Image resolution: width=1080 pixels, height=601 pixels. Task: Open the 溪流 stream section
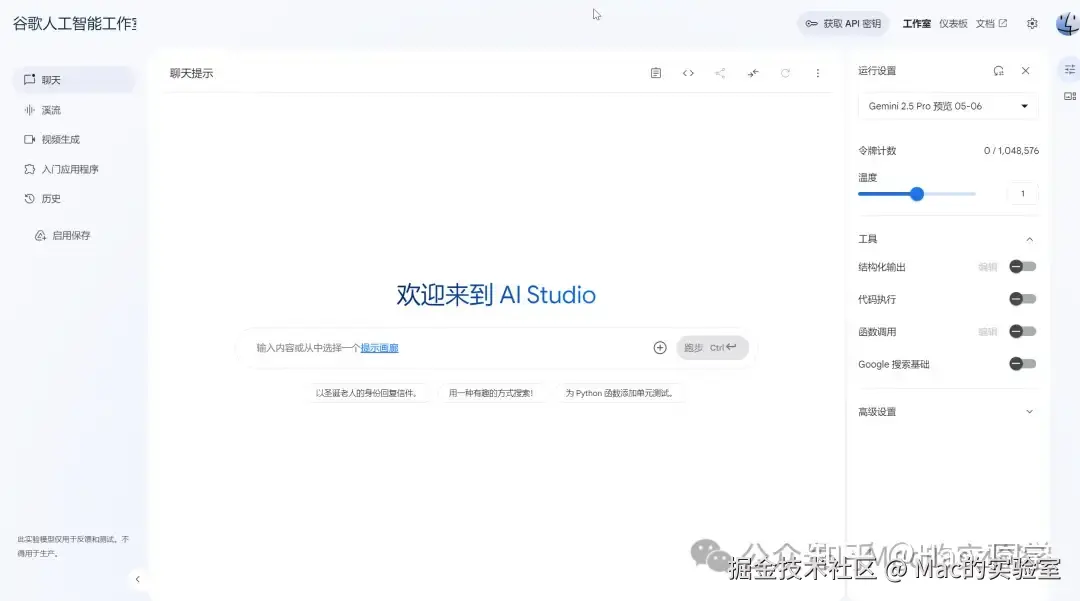point(74,110)
